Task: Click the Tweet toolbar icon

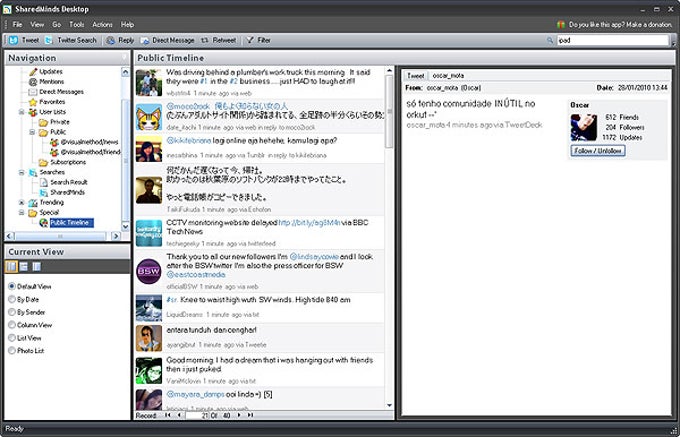Action: 14,40
